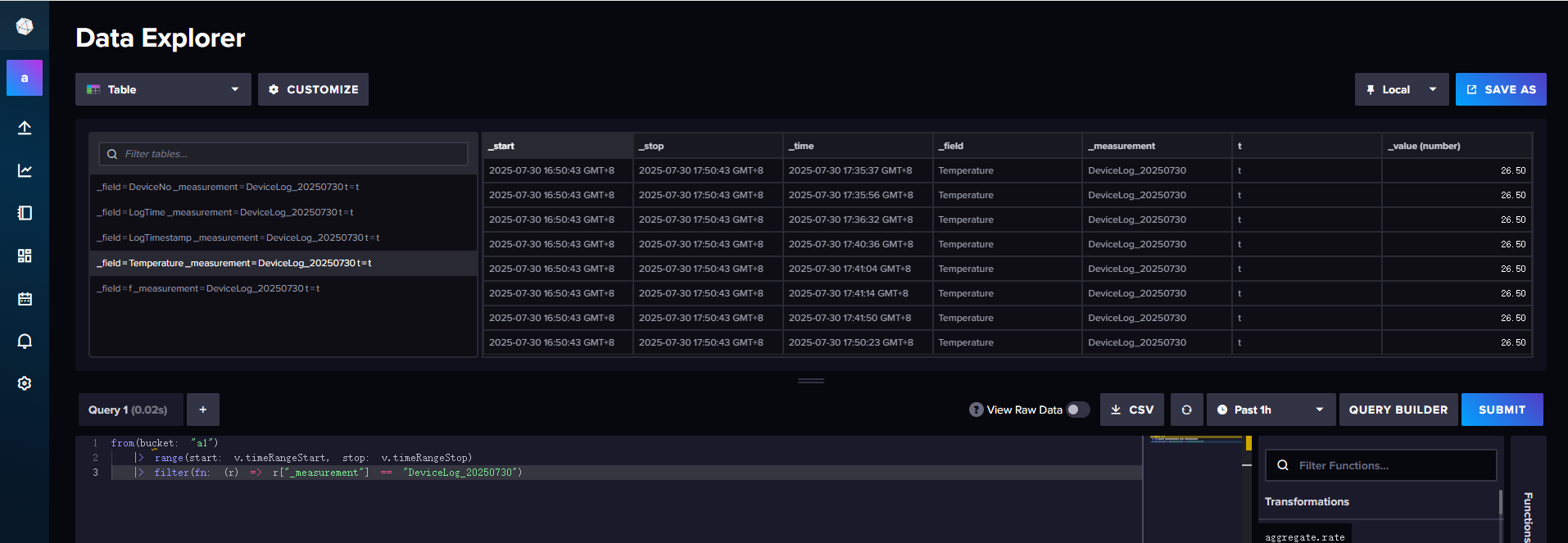The width and height of the screenshot is (1568, 543).
Task: Click the refresh query icon button
Action: pos(1186,410)
